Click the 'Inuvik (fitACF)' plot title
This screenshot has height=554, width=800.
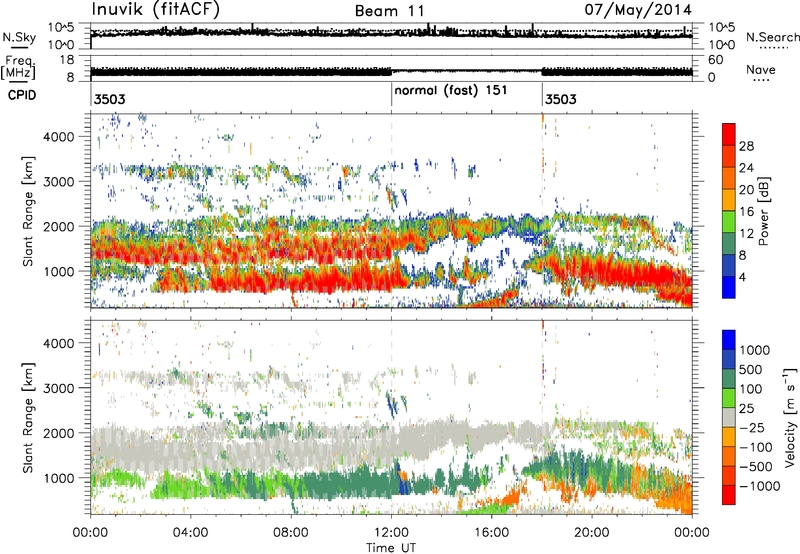pyautogui.click(x=156, y=10)
